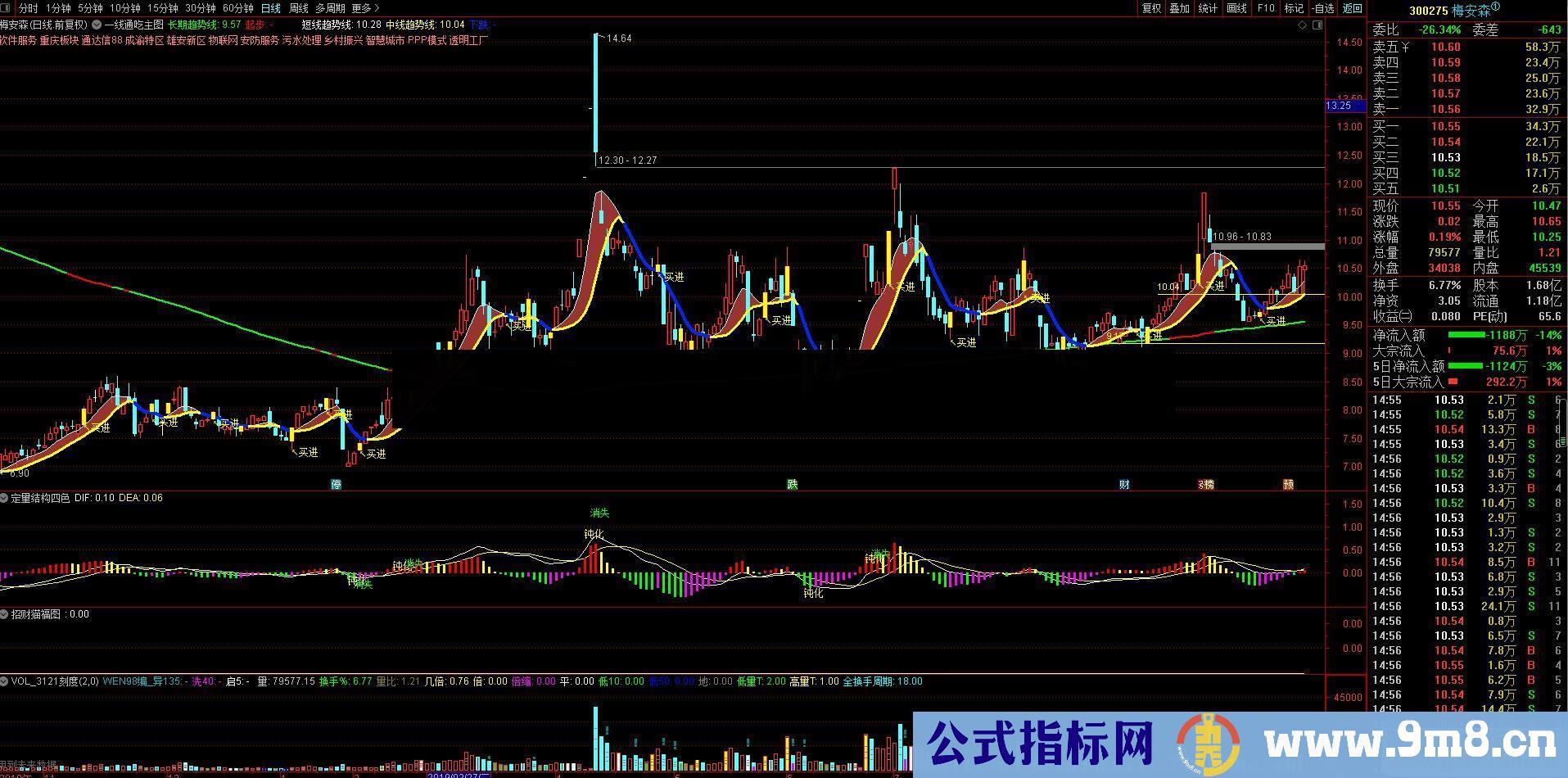Toggle -自选 watchlist membership

pyautogui.click(x=1322, y=8)
